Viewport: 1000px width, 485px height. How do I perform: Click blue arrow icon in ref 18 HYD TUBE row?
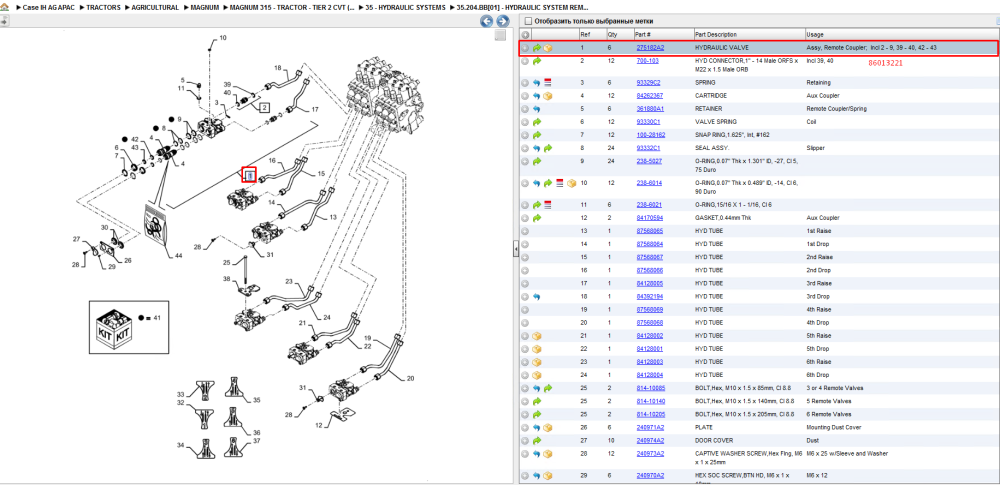[x=537, y=296]
